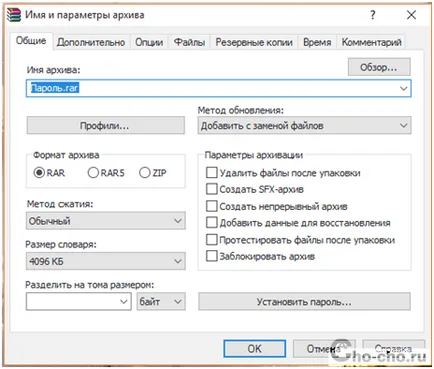Close the archive parameters dialog
Image resolution: width=434 pixels, height=369 pixels.
411,15
